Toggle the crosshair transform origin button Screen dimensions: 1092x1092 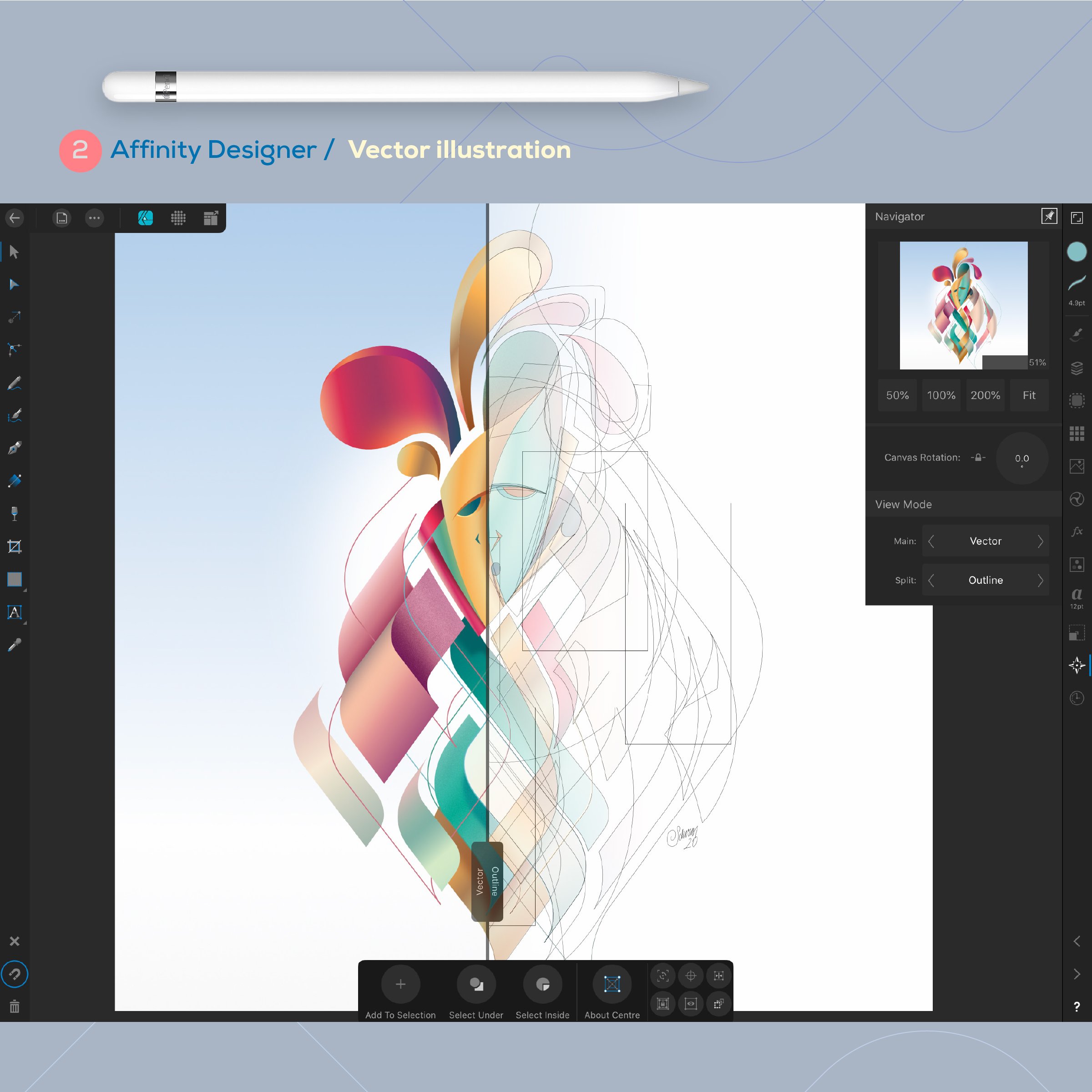pos(691,976)
